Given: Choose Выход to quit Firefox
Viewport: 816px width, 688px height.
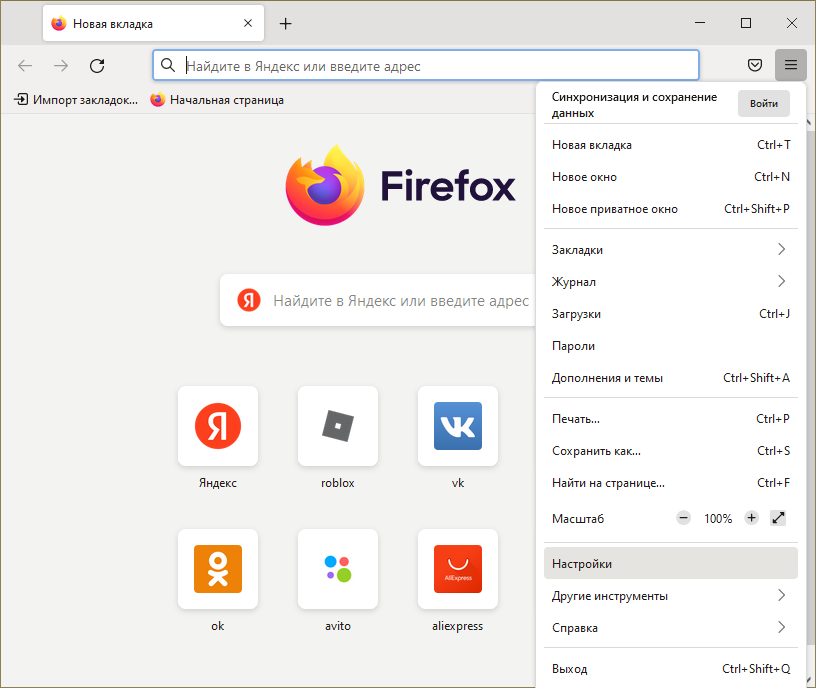Looking at the screenshot, I should coord(671,669).
